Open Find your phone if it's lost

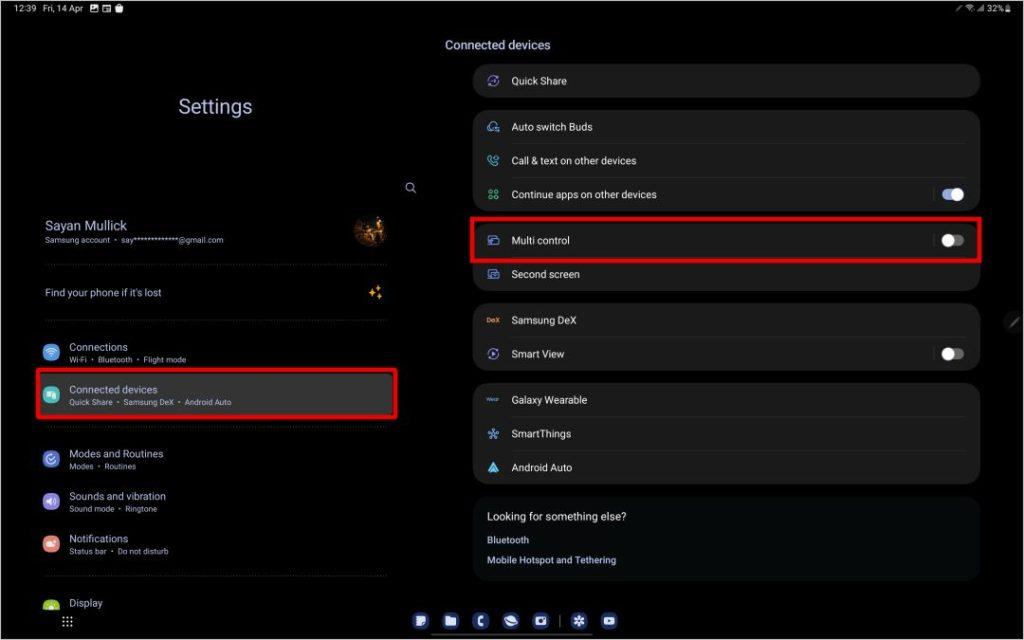(216, 293)
